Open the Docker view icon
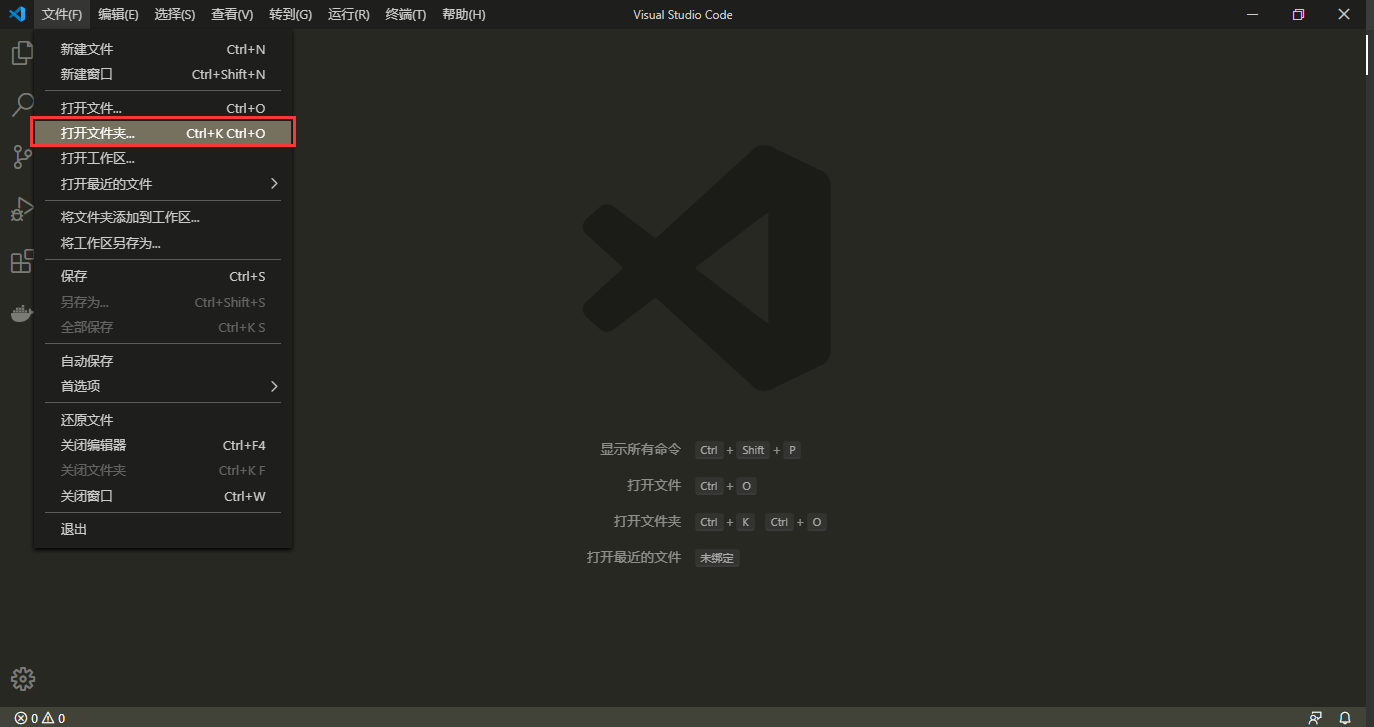Image resolution: width=1374 pixels, height=727 pixels. (22, 313)
